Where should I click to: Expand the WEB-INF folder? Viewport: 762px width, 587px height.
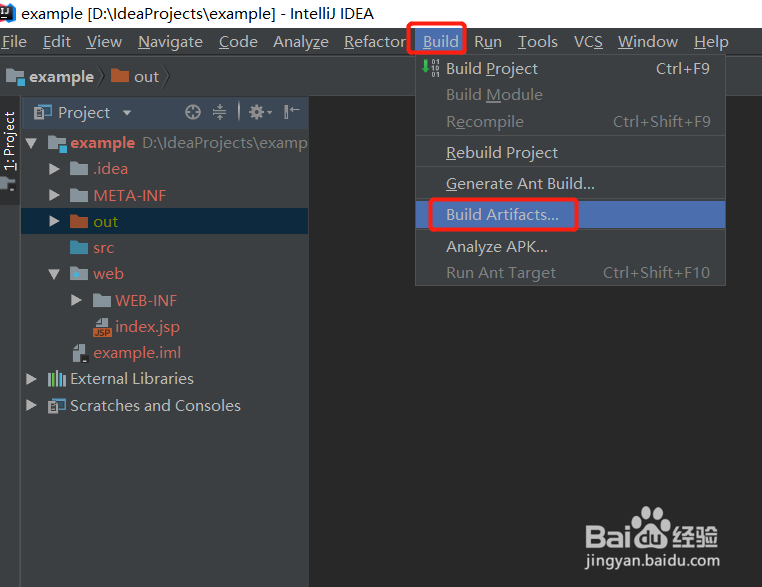click(x=76, y=301)
